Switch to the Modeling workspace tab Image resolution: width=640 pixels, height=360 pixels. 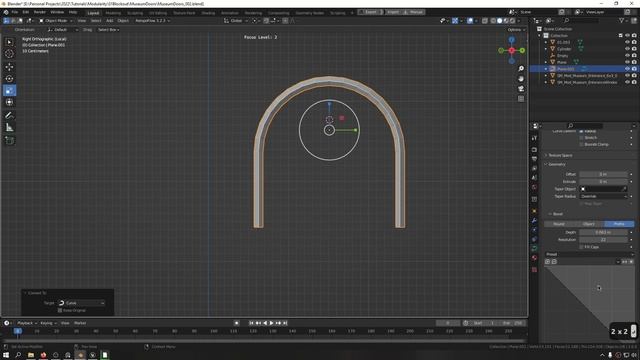click(113, 13)
